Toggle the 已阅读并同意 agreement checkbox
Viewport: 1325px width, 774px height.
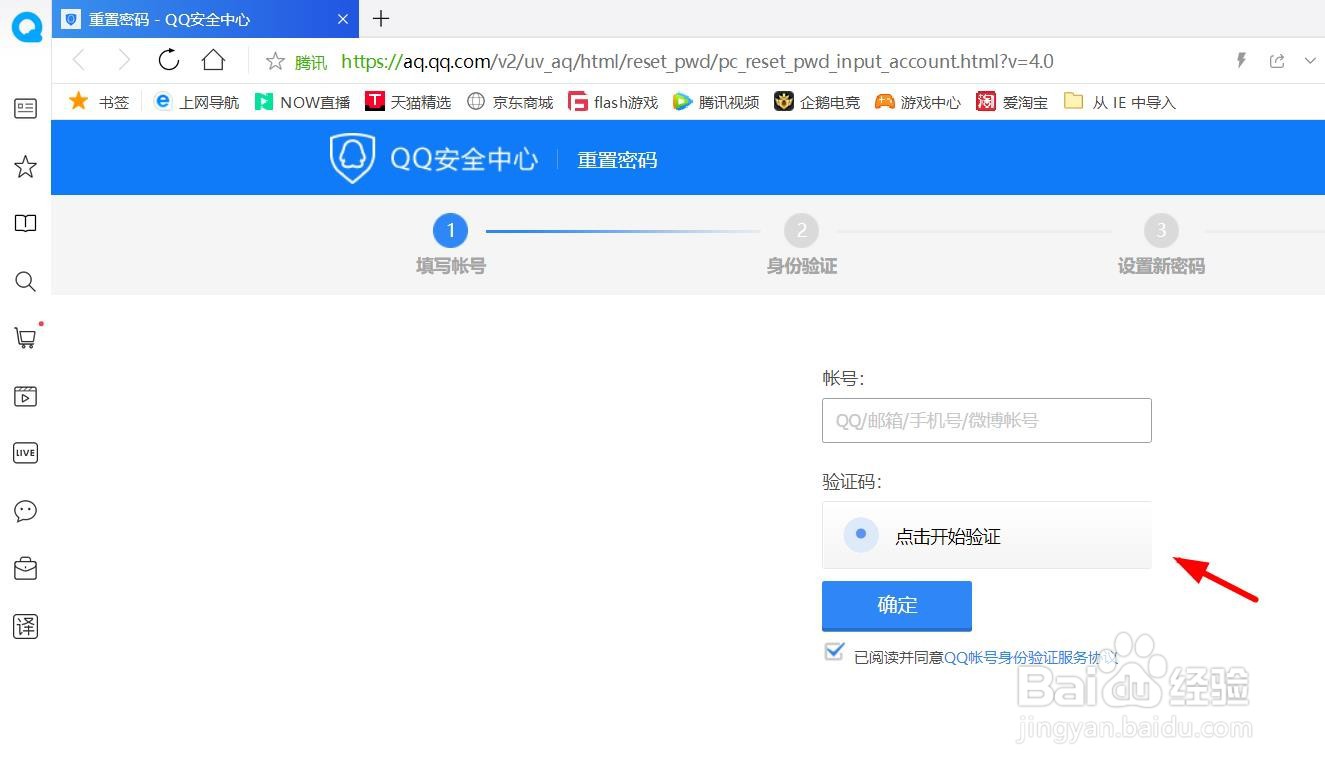[x=833, y=652]
